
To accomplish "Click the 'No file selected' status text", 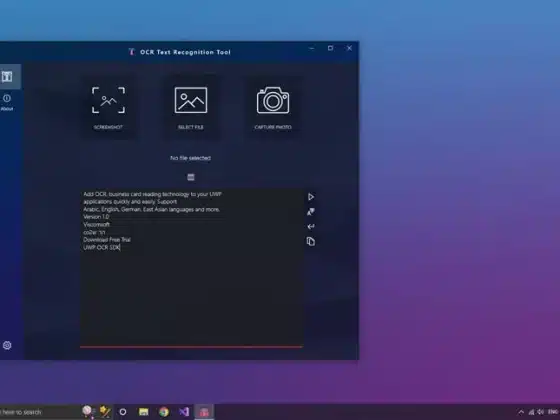I will tap(190, 158).
